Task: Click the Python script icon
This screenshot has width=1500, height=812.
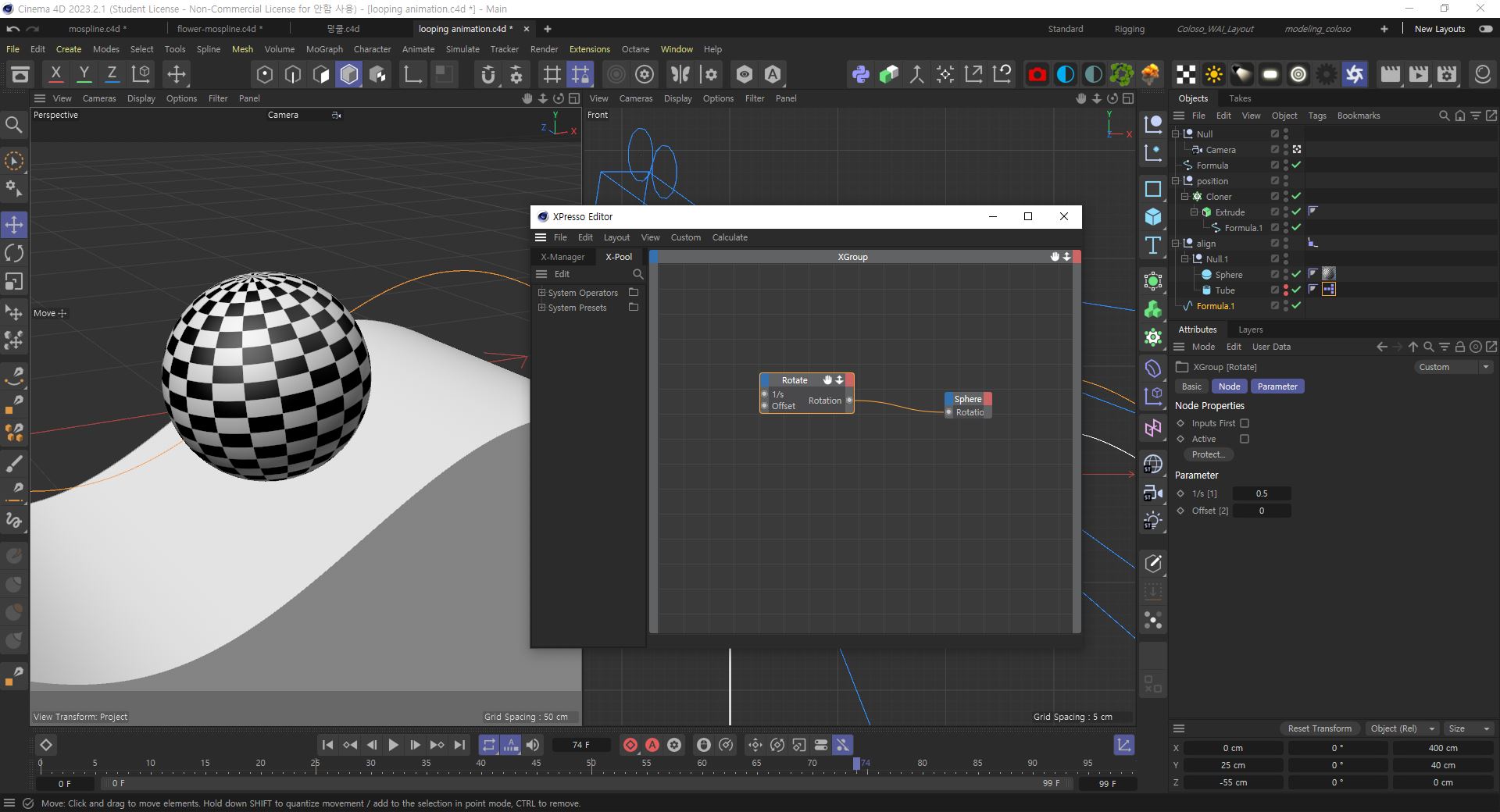Action: [x=860, y=74]
